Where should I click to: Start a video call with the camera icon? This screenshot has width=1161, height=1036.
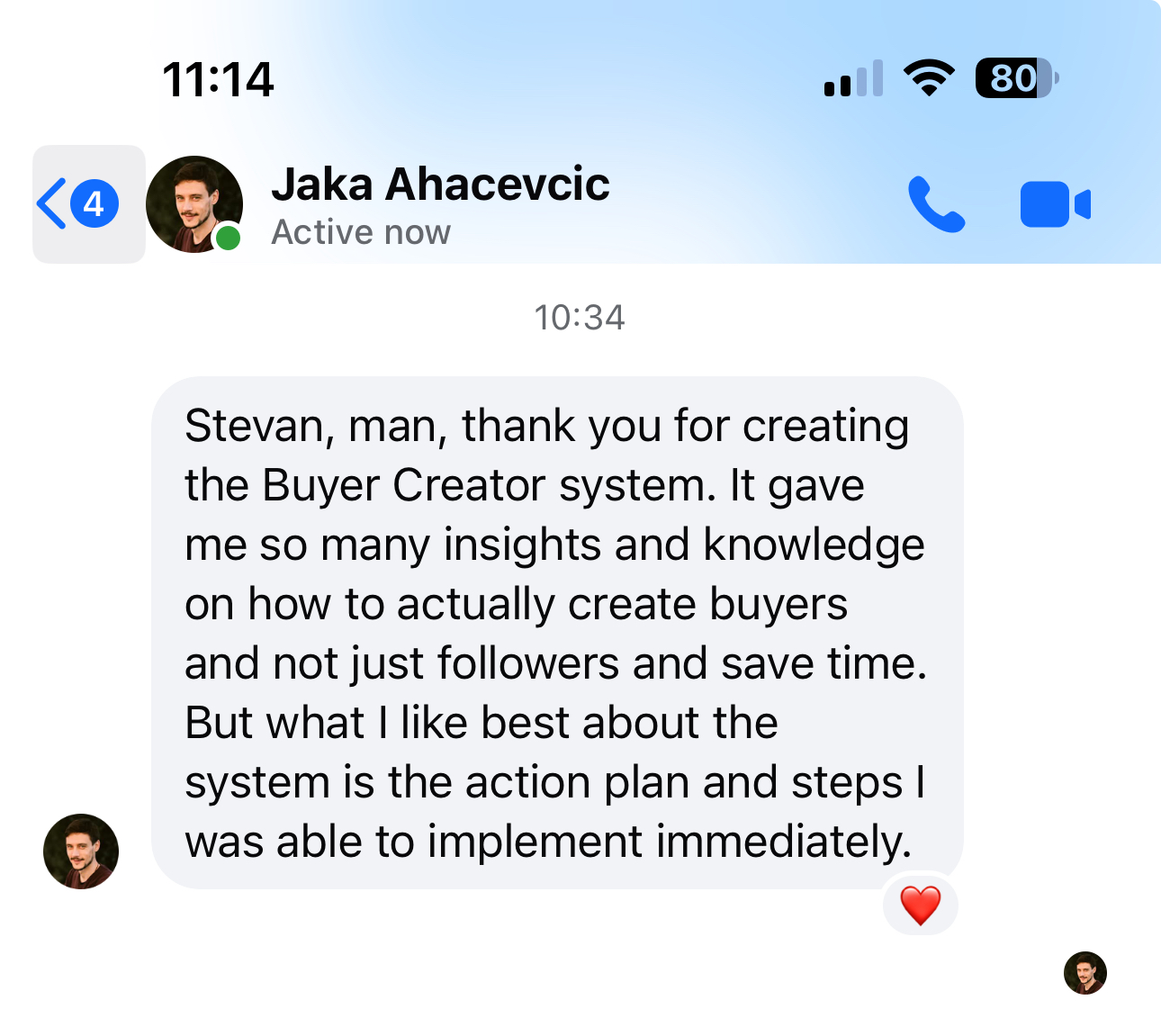point(1055,204)
